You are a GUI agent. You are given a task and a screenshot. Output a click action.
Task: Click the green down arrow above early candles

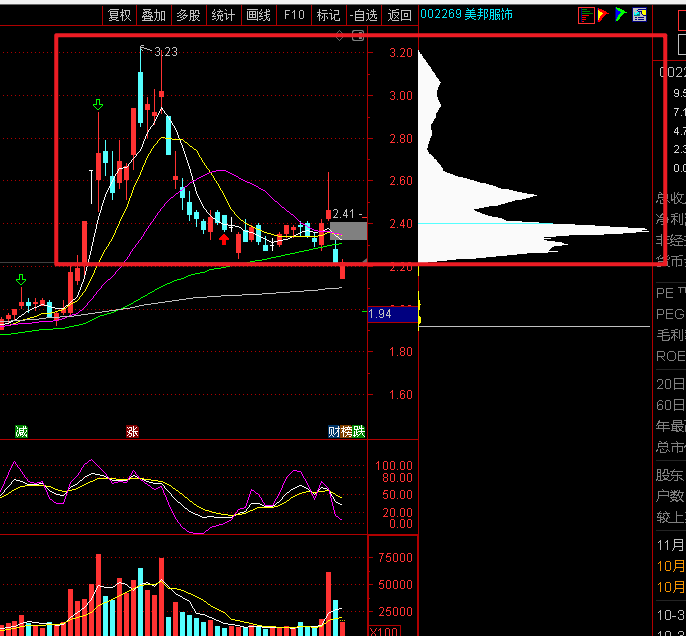[x=98, y=105]
